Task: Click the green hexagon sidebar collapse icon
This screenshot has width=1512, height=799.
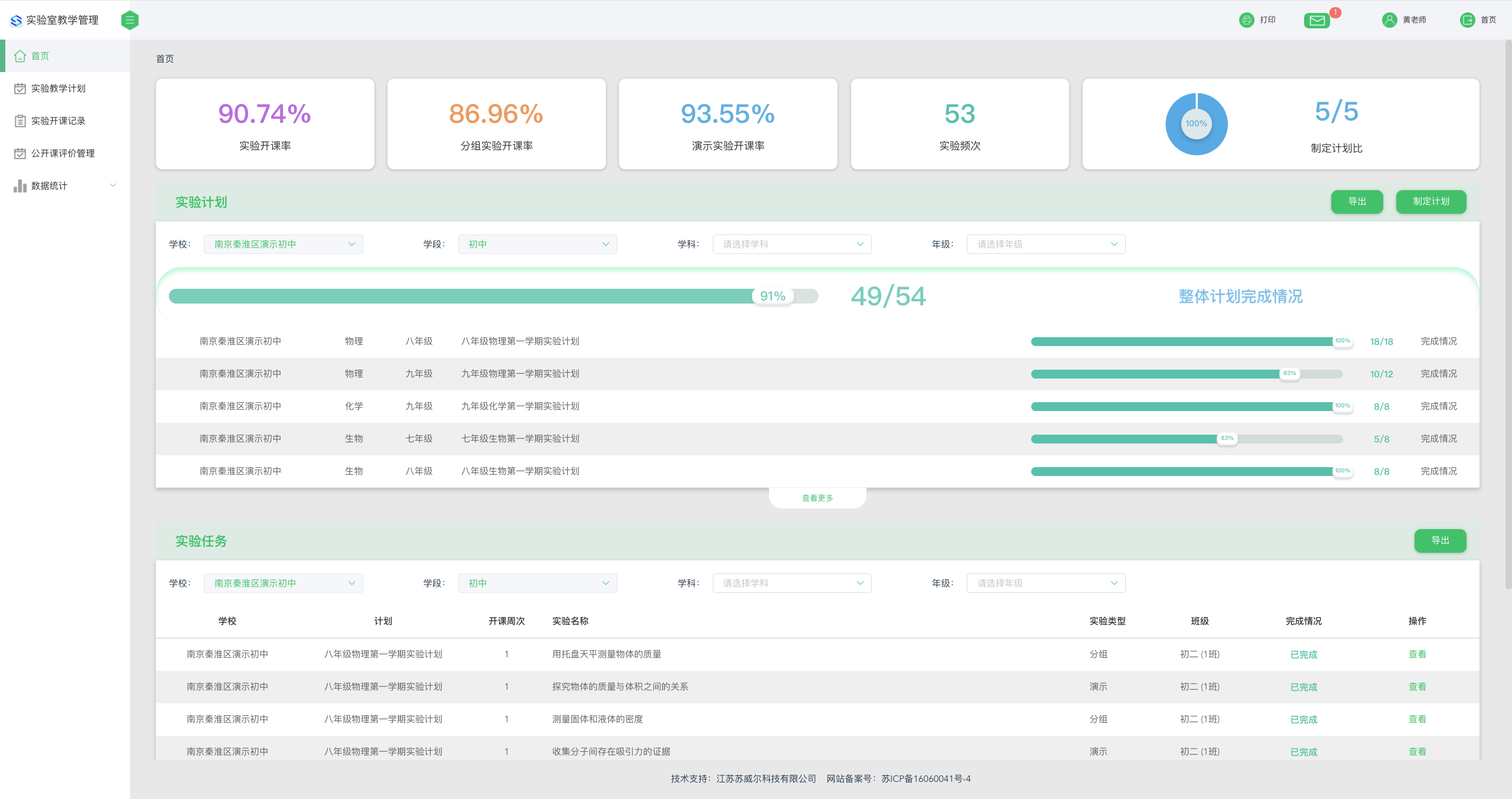Action: coord(129,20)
